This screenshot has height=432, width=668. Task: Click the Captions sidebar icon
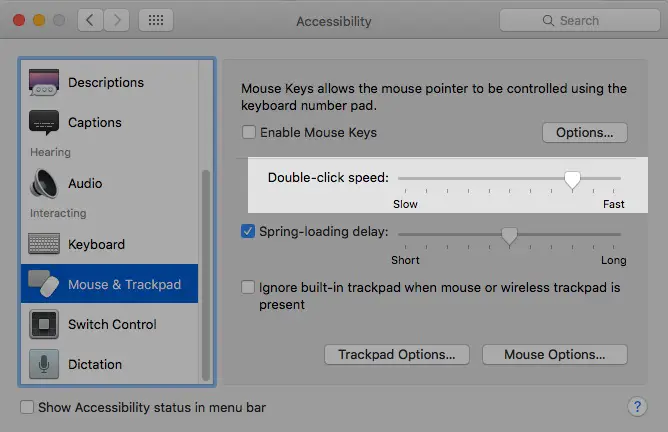point(44,123)
